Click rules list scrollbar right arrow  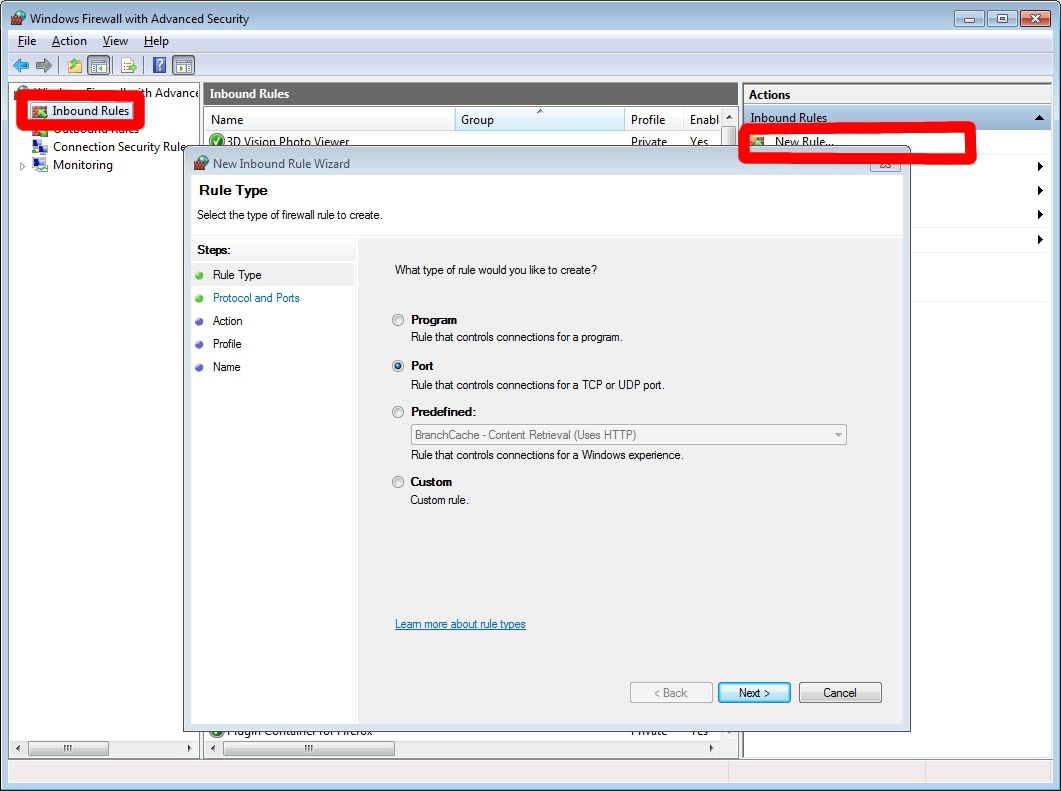coord(711,748)
